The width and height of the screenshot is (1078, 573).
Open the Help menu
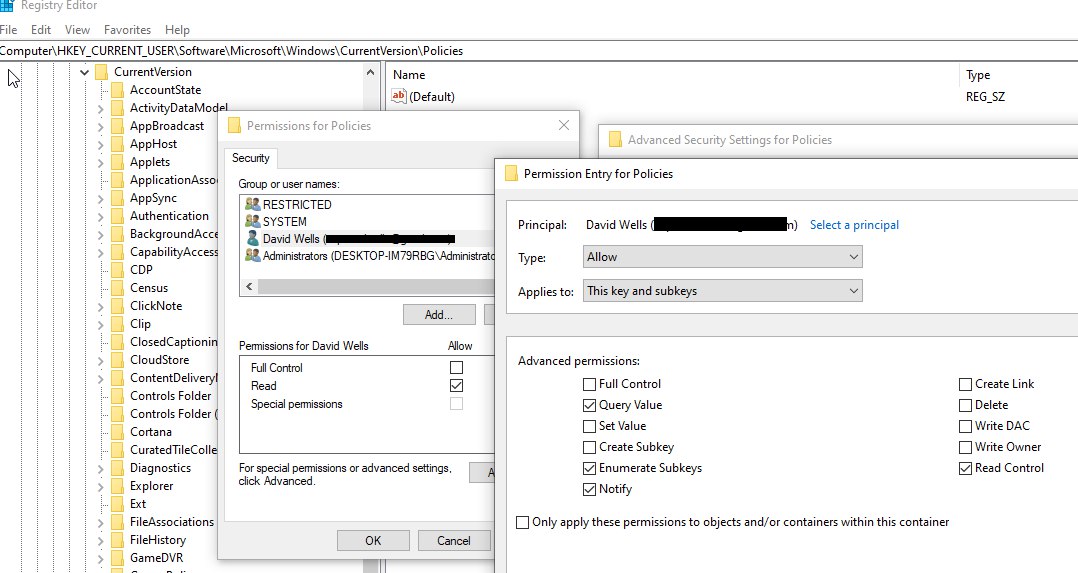(x=177, y=30)
